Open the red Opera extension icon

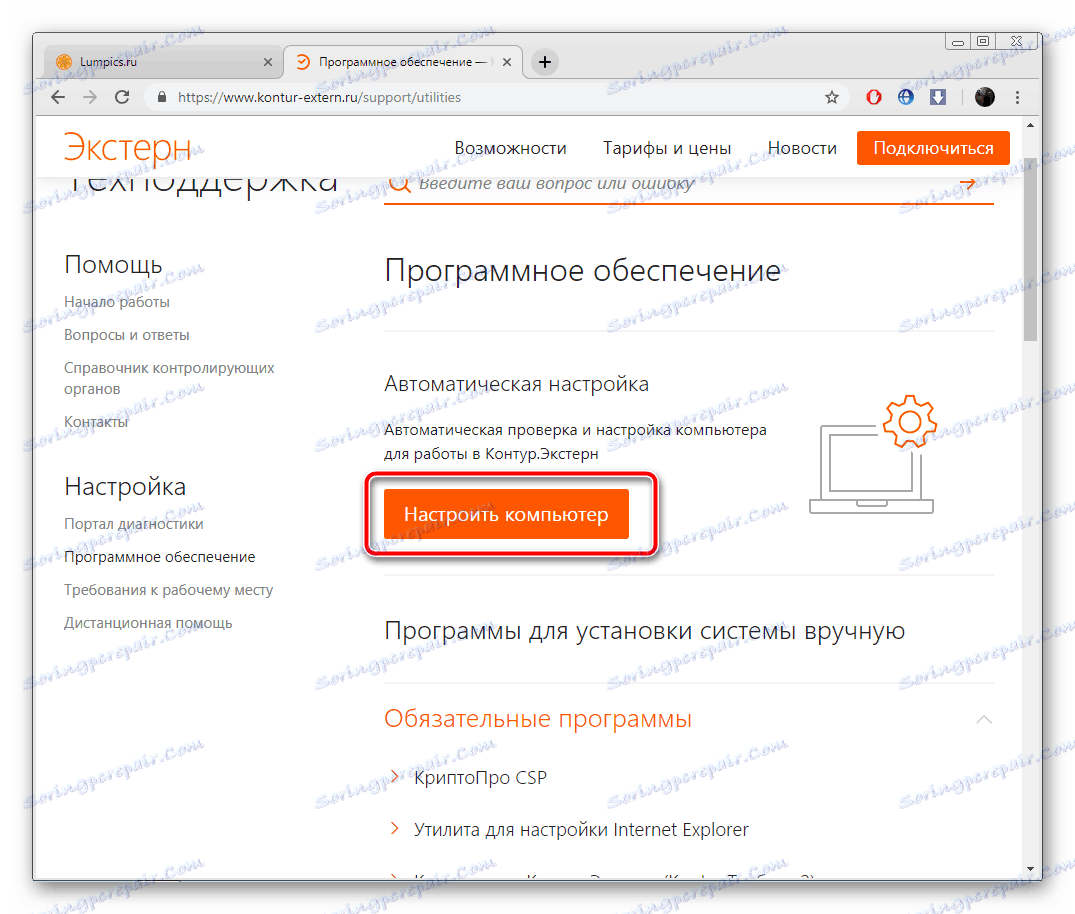[x=873, y=97]
